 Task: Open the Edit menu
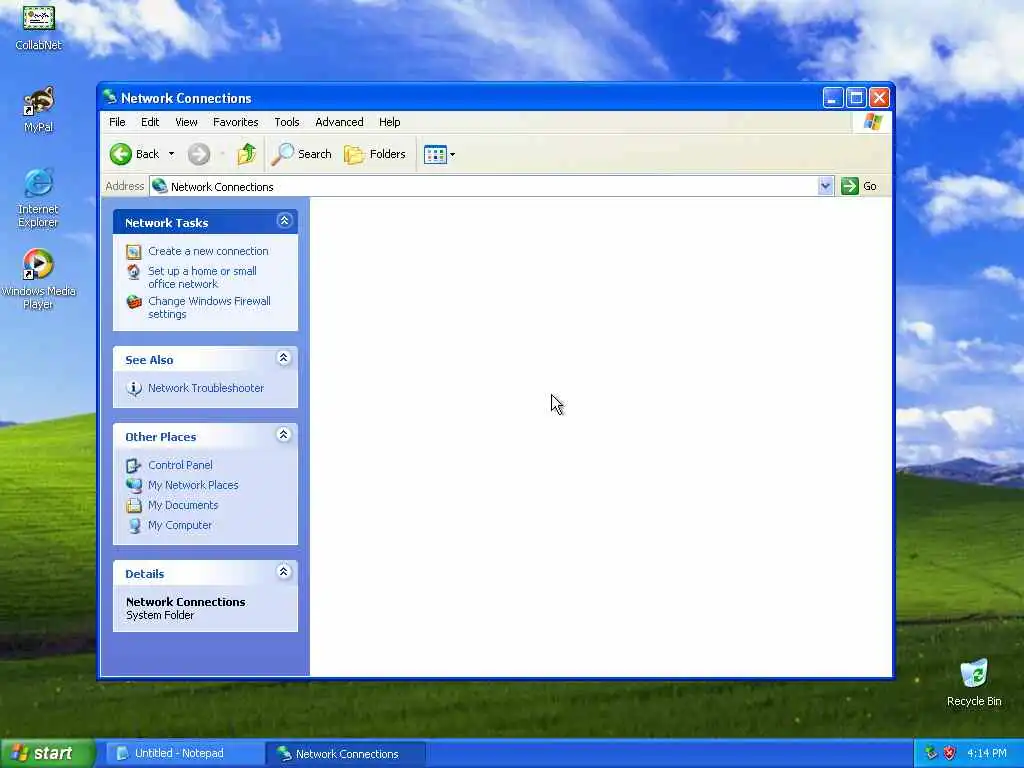coord(150,122)
